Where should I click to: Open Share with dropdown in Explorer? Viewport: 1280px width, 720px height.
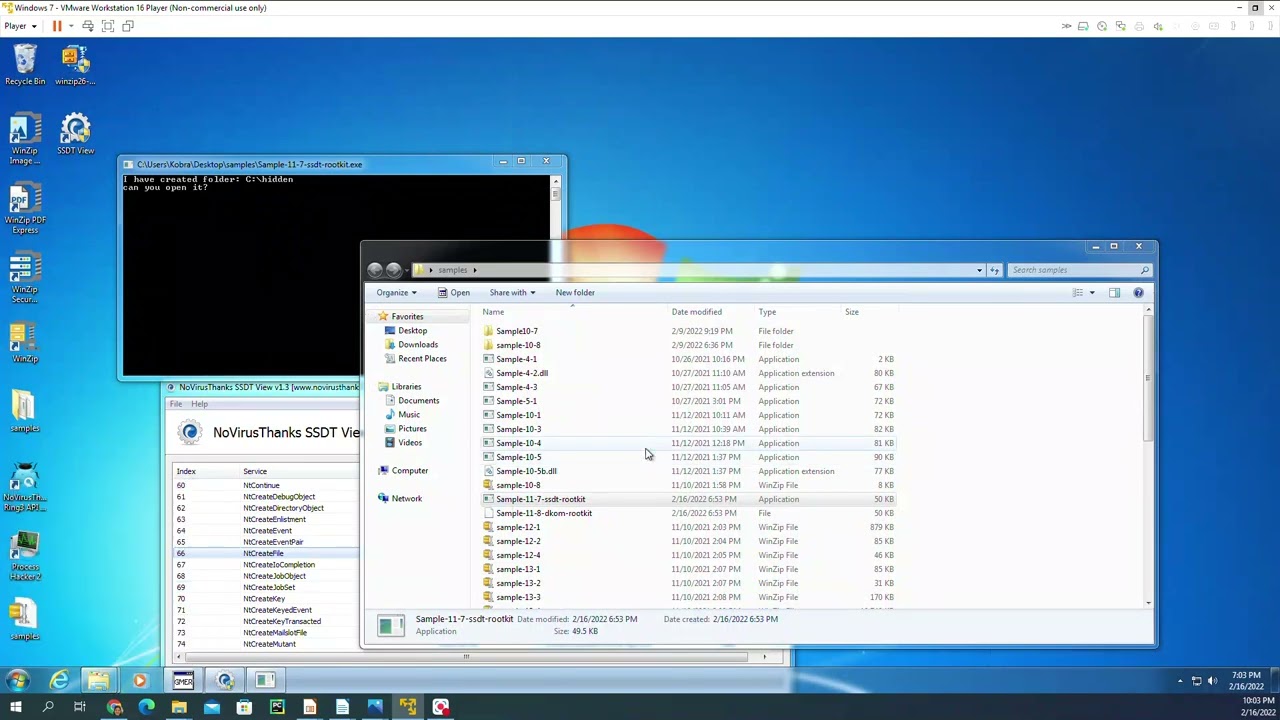(512, 293)
